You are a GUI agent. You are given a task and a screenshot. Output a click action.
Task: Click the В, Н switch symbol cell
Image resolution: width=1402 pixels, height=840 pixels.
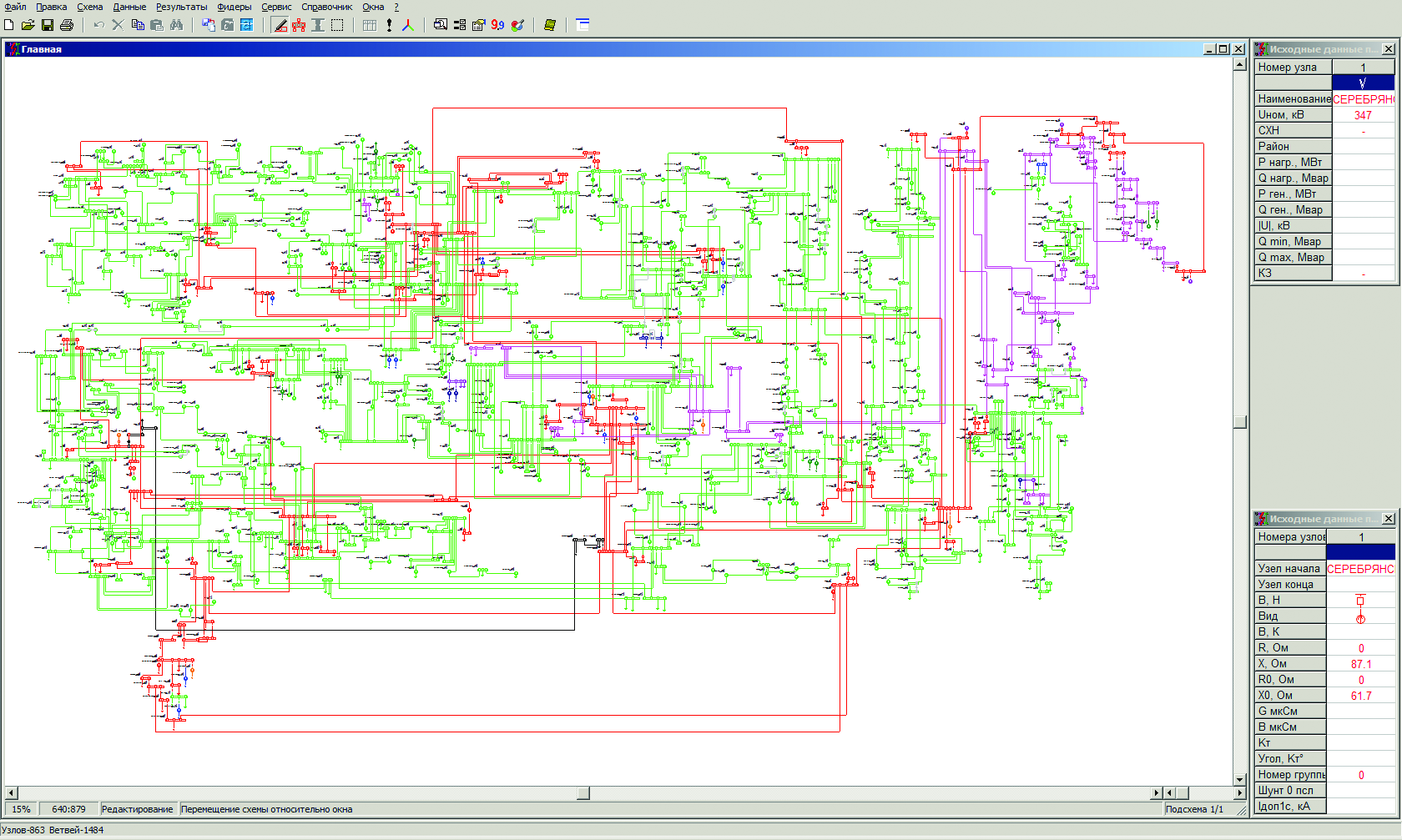[x=1361, y=601]
